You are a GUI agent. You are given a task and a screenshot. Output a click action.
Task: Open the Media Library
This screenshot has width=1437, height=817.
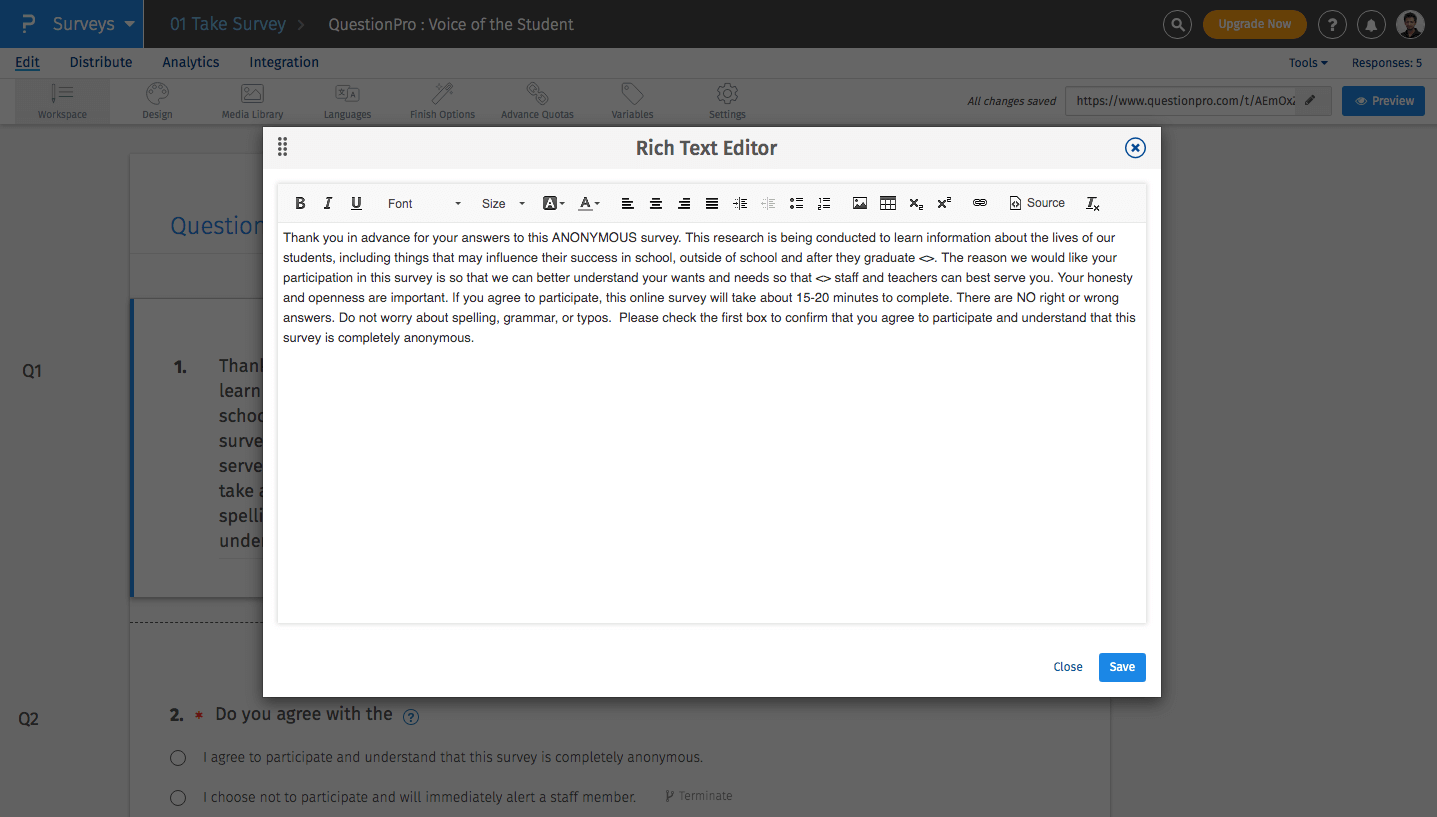[251, 100]
